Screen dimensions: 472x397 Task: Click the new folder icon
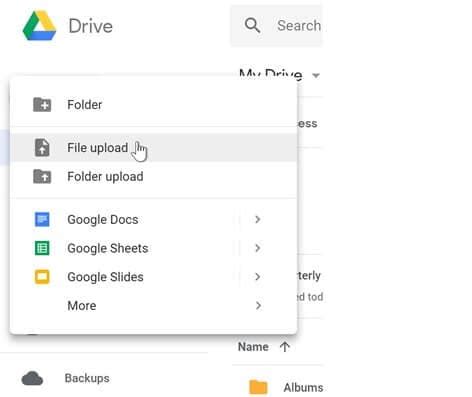click(42, 105)
